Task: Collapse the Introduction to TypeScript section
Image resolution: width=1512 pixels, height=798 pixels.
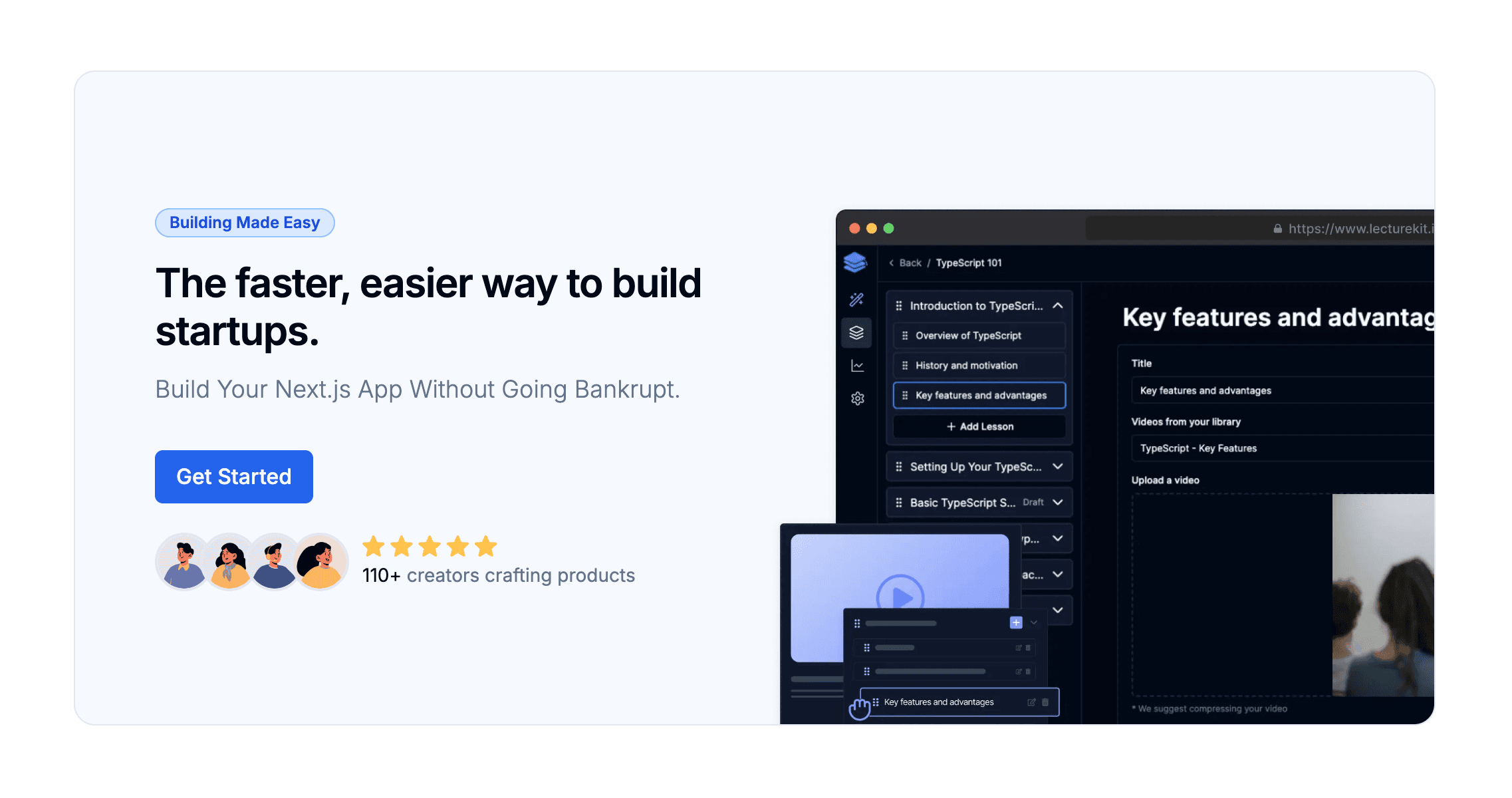Action: click(x=1057, y=306)
